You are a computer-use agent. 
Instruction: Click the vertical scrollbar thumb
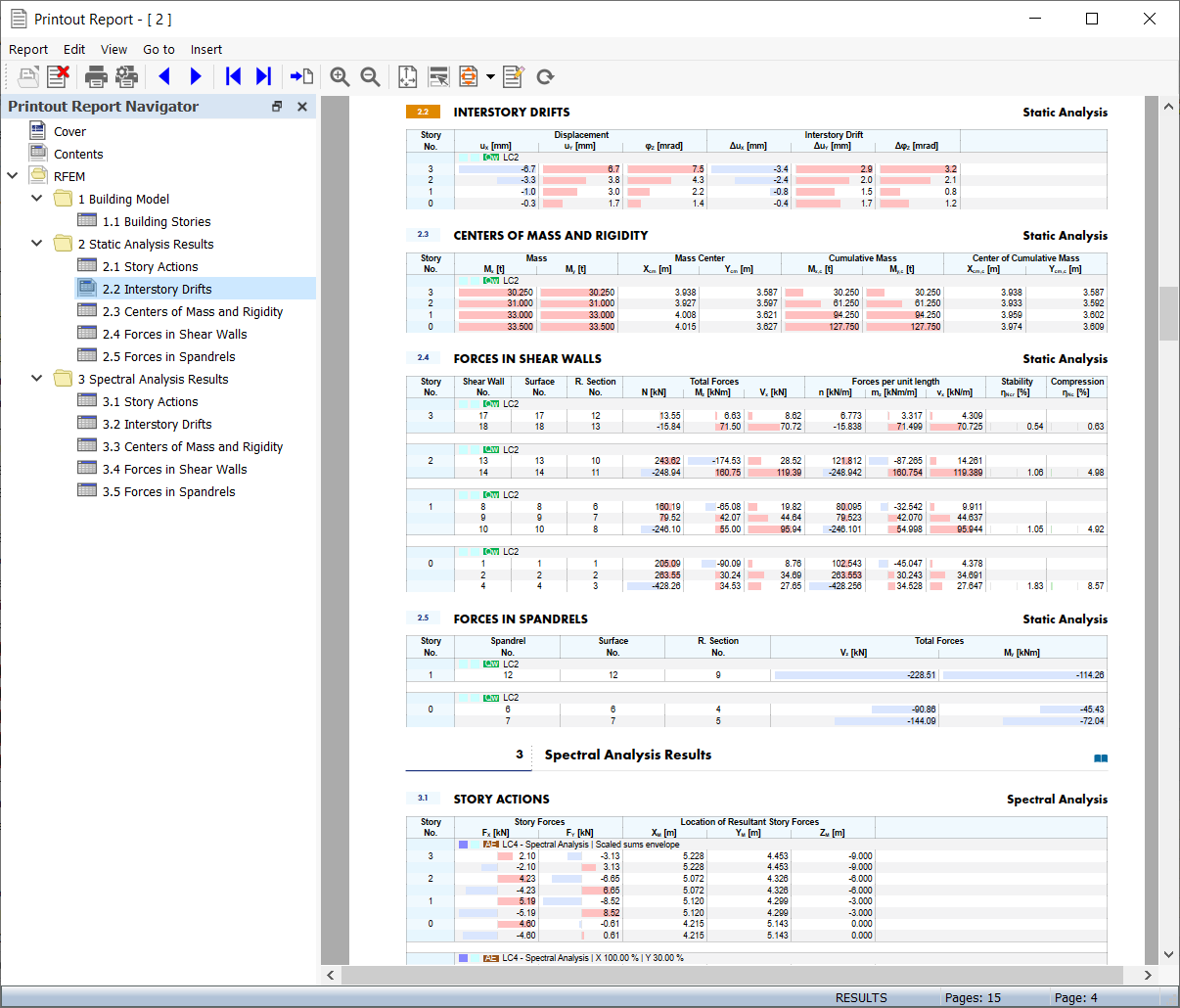(1168, 313)
